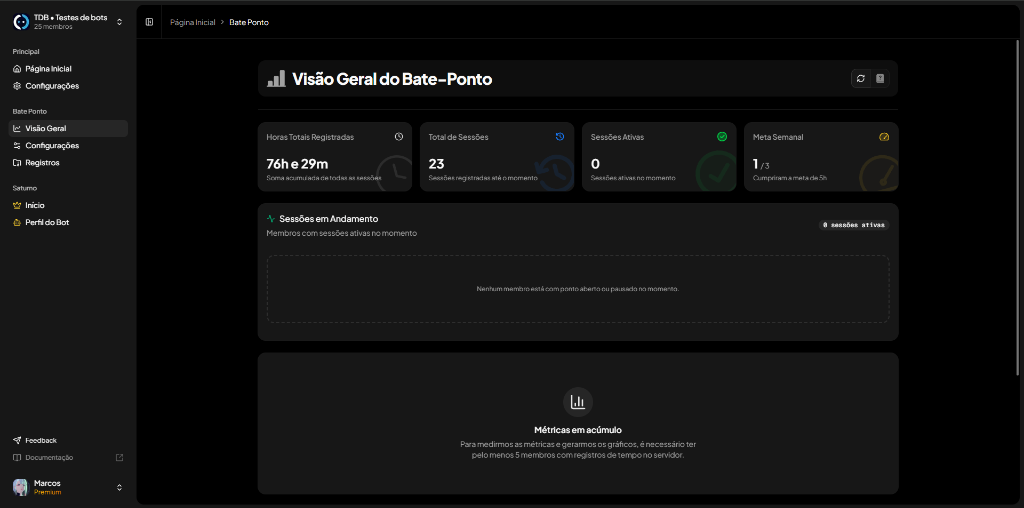Collapse the sidebar with the panel toggle icon
This screenshot has width=1024, height=508.
[x=150, y=22]
